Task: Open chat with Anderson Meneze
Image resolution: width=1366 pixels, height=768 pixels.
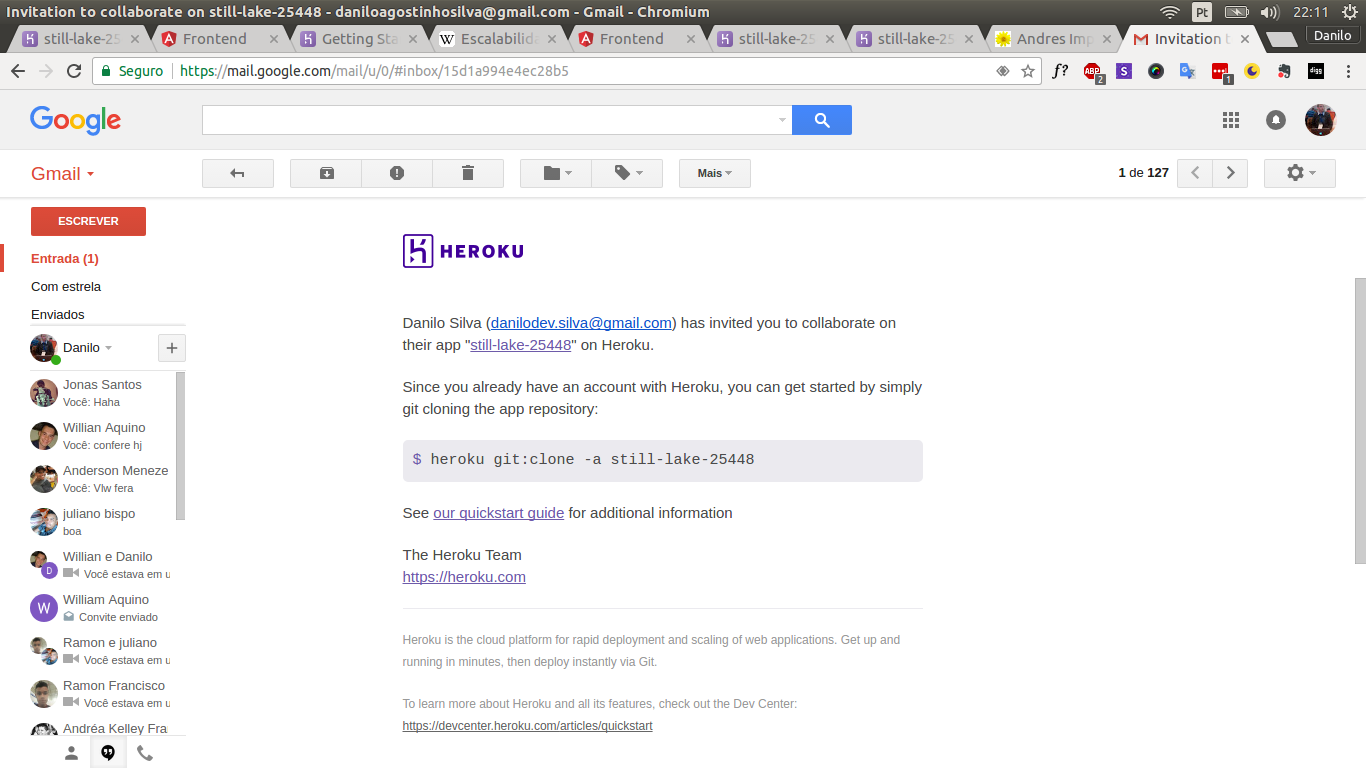Action: tap(102, 479)
